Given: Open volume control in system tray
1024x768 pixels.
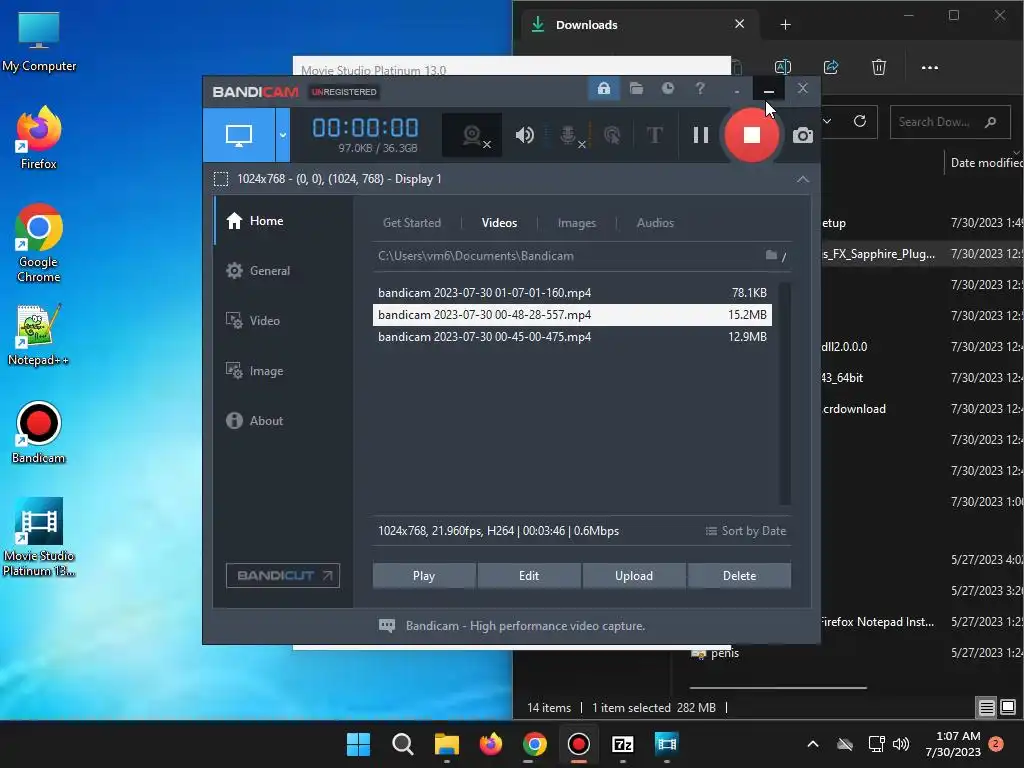Looking at the screenshot, I should tap(901, 744).
